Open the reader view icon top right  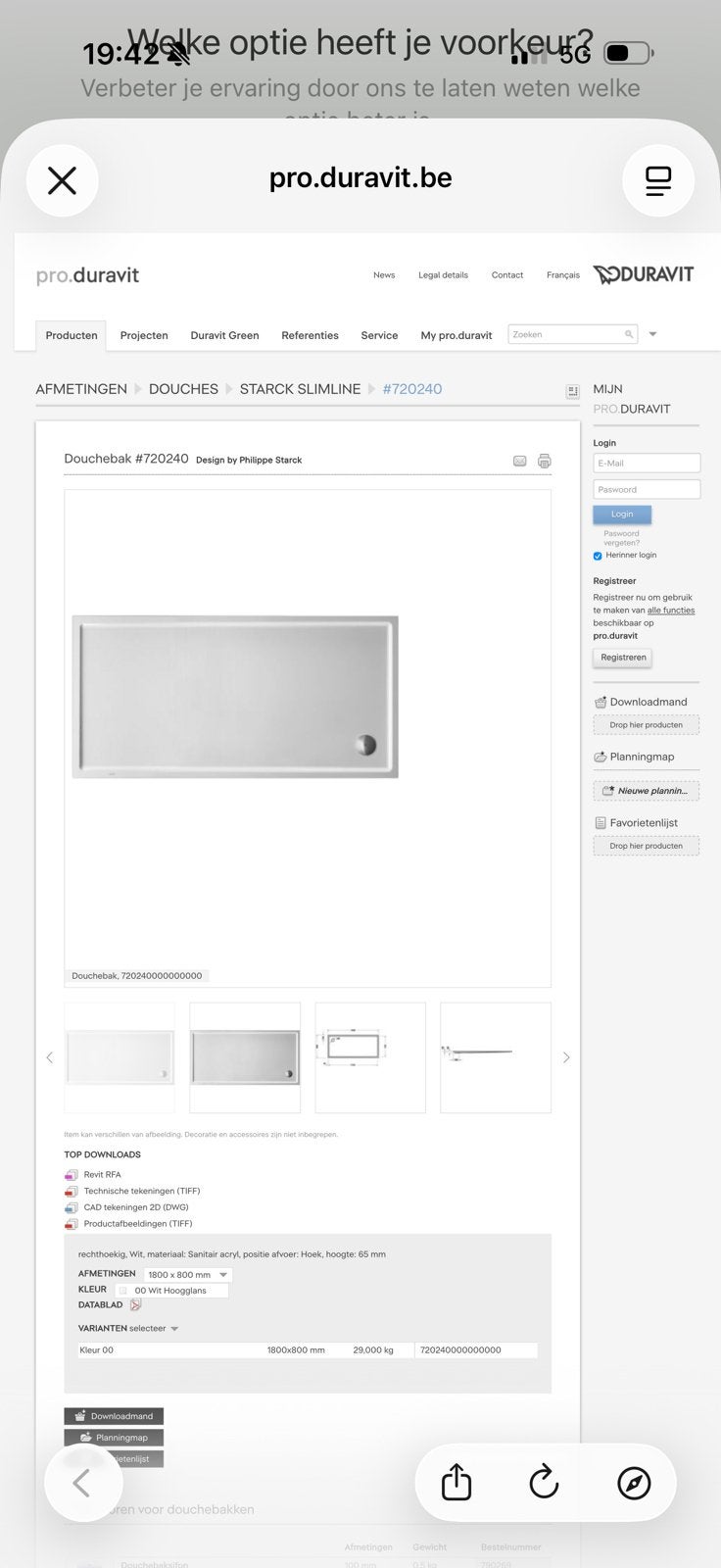658,180
